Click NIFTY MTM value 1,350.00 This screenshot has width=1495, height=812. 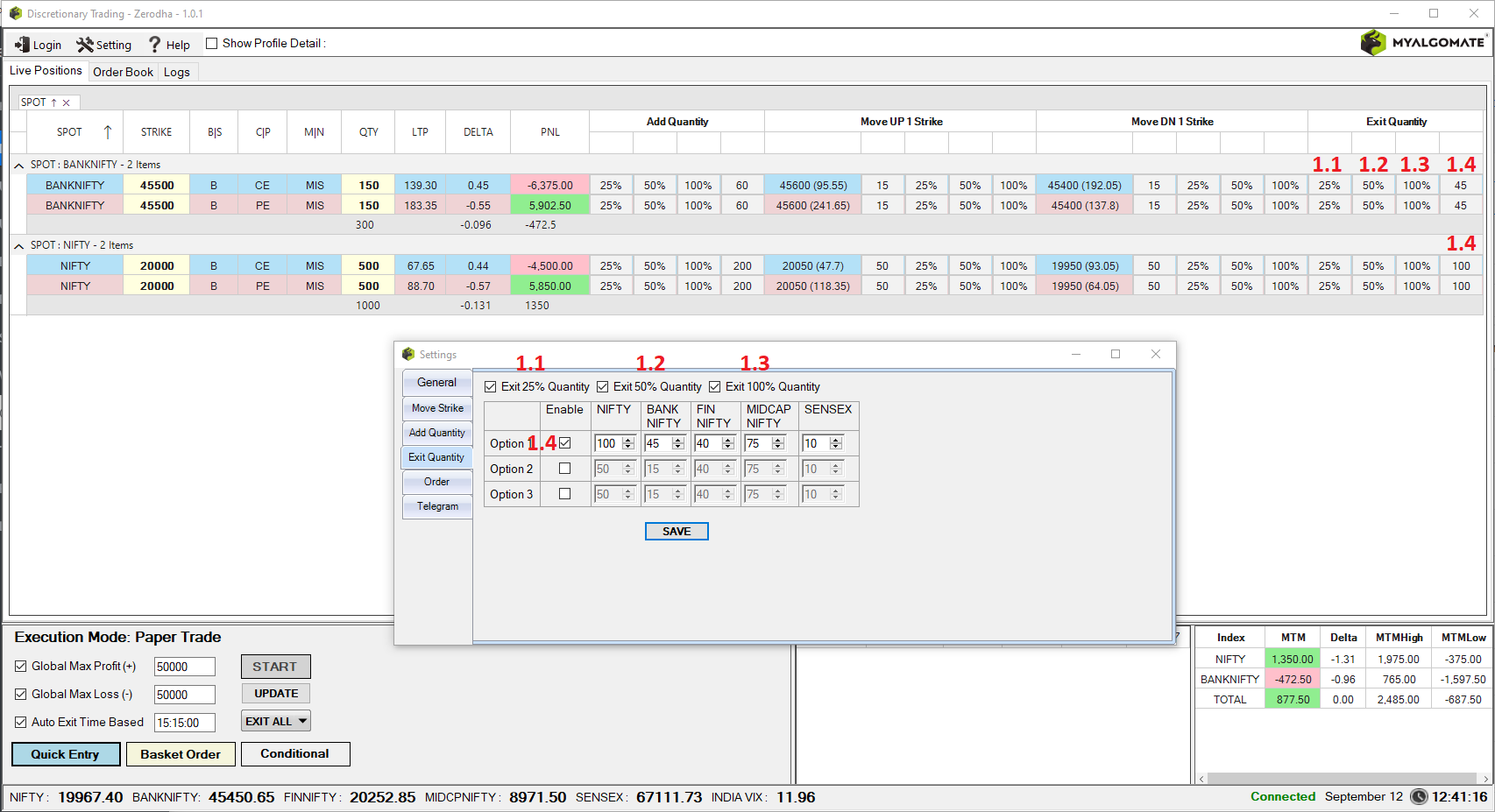tap(1293, 660)
